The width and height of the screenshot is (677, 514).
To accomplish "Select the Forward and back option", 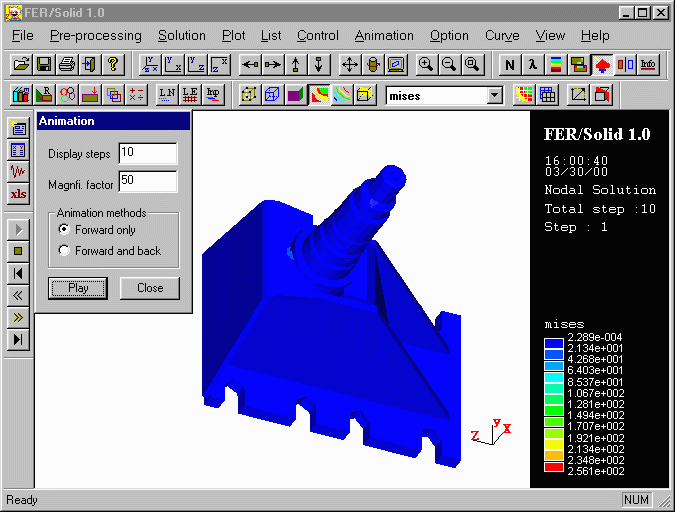I will point(65,251).
